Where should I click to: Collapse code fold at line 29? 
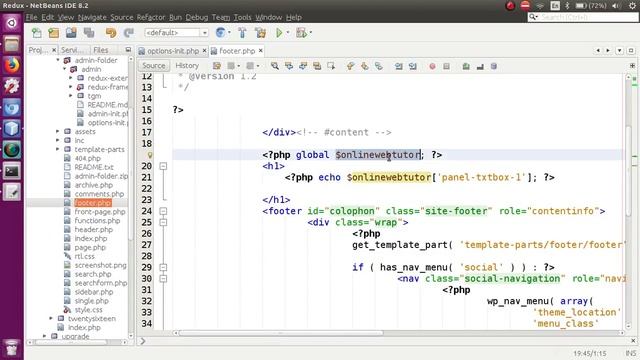point(163,267)
